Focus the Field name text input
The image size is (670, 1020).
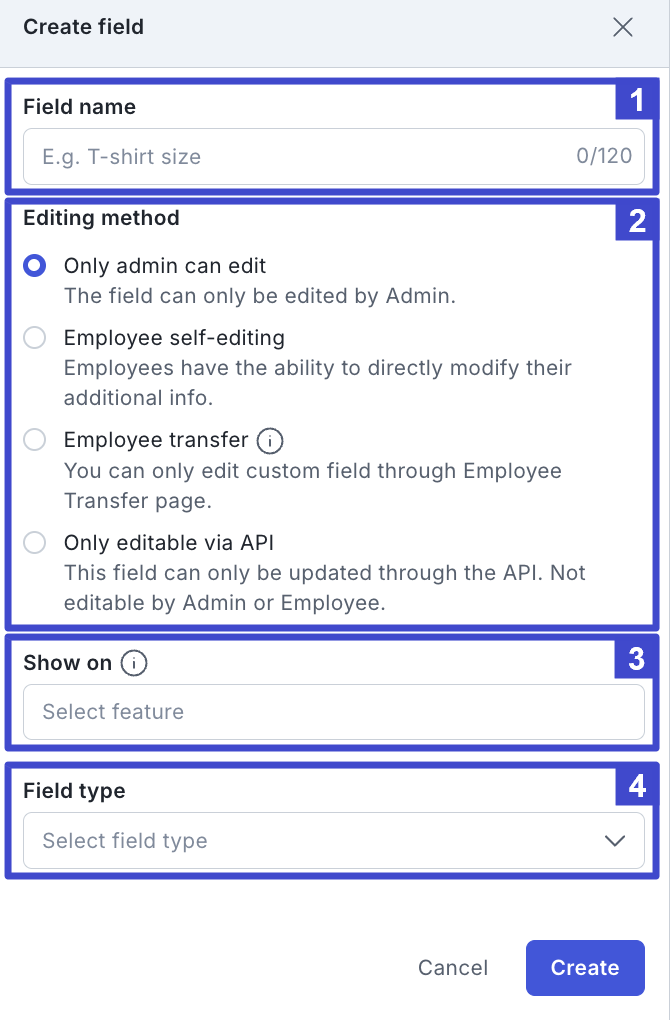pyautogui.click(x=334, y=157)
